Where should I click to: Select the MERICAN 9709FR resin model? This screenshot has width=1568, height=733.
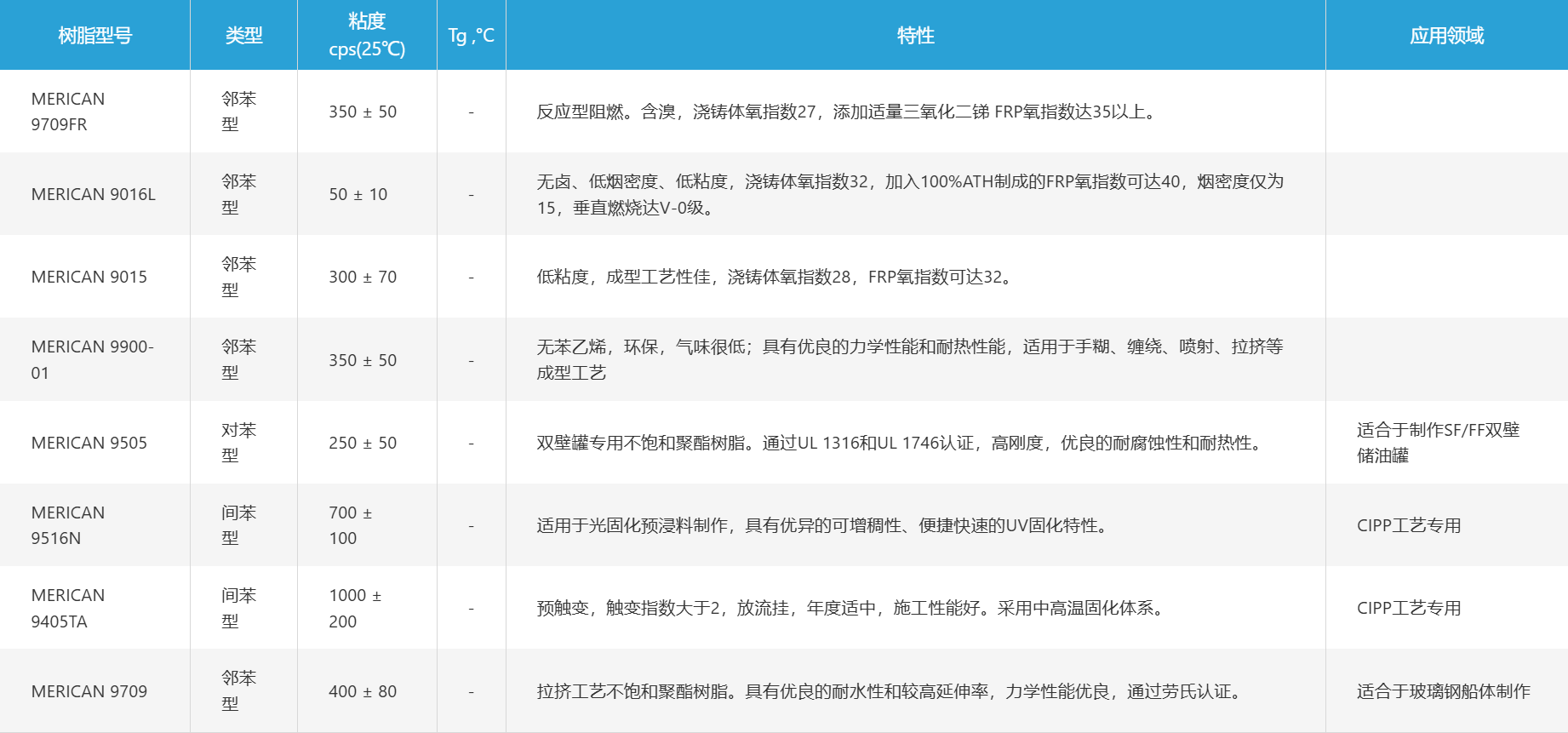pyautogui.click(x=68, y=112)
